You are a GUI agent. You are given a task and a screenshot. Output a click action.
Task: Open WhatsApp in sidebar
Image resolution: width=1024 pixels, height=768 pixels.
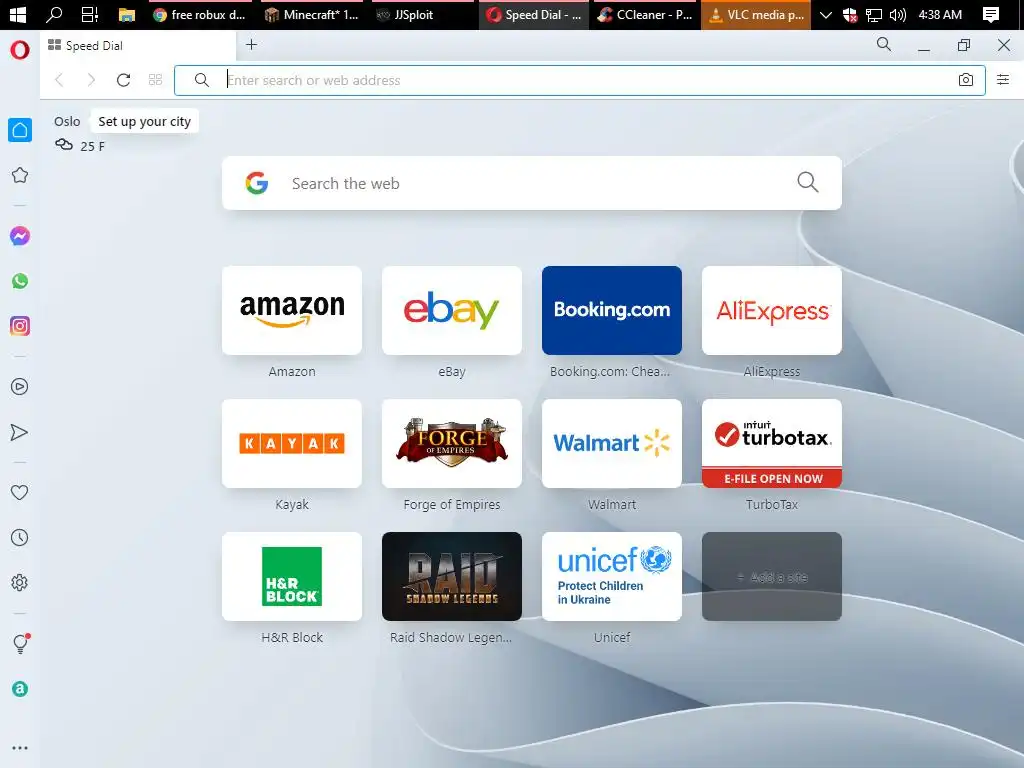point(20,281)
